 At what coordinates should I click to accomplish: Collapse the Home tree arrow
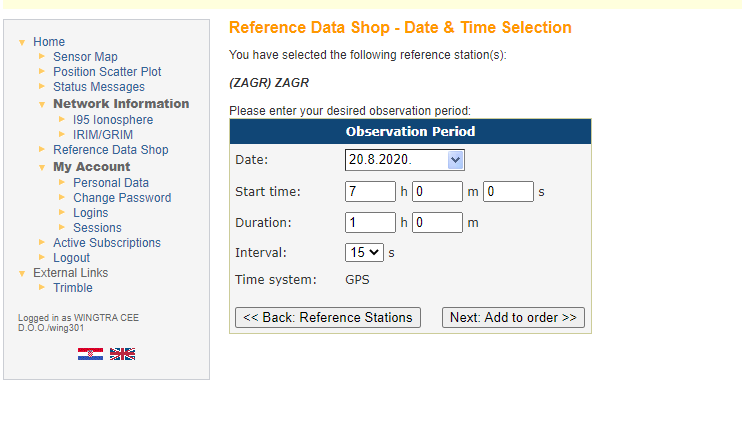(x=23, y=42)
